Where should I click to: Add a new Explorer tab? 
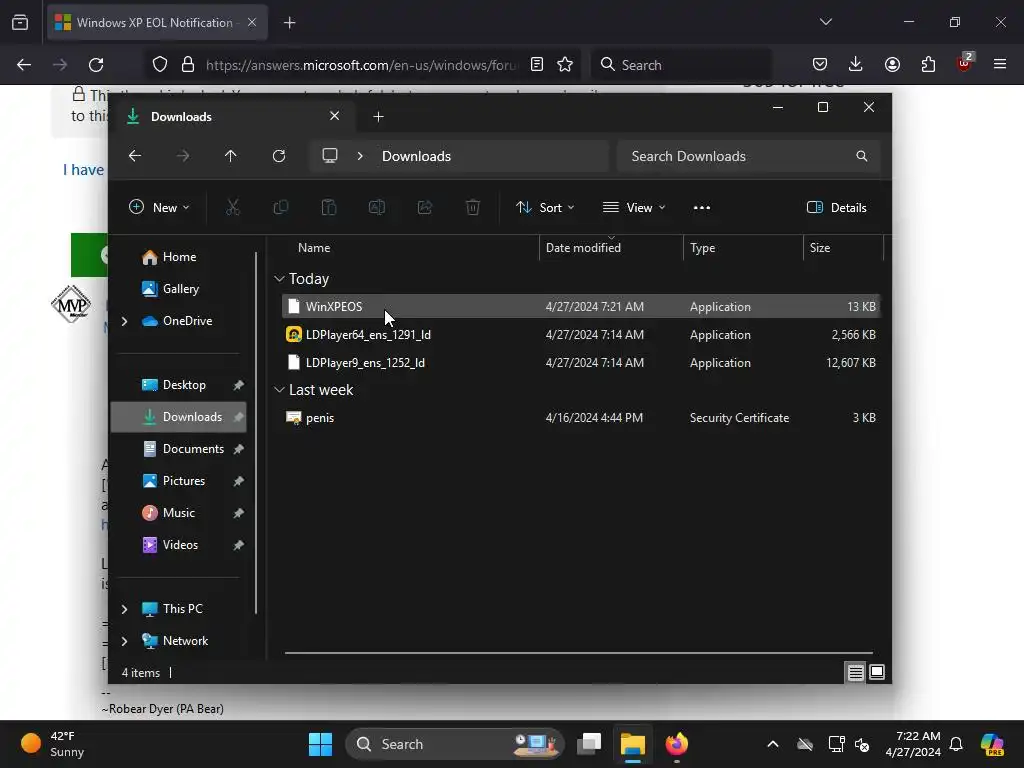tap(378, 116)
